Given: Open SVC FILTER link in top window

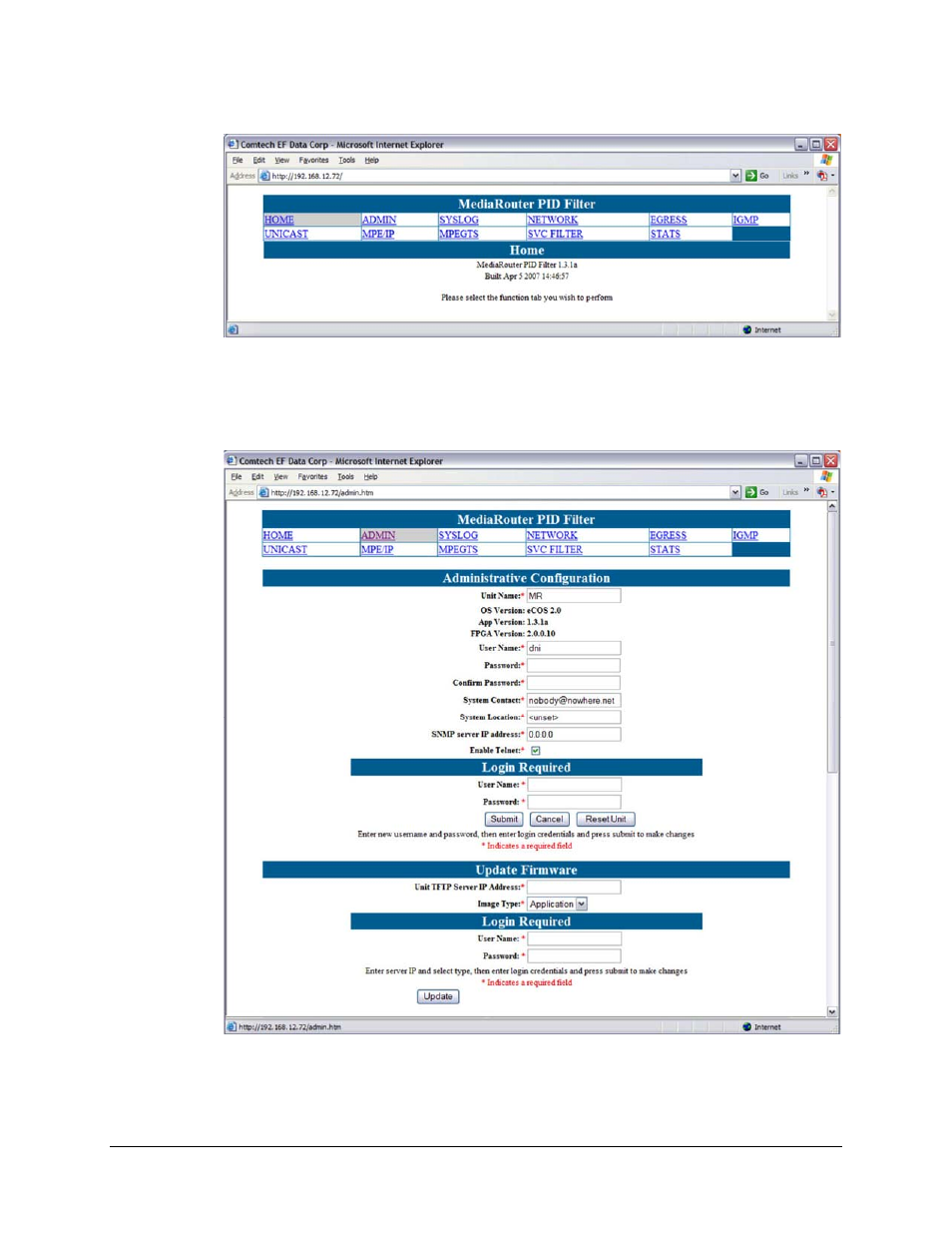Looking at the screenshot, I should 555,234.
